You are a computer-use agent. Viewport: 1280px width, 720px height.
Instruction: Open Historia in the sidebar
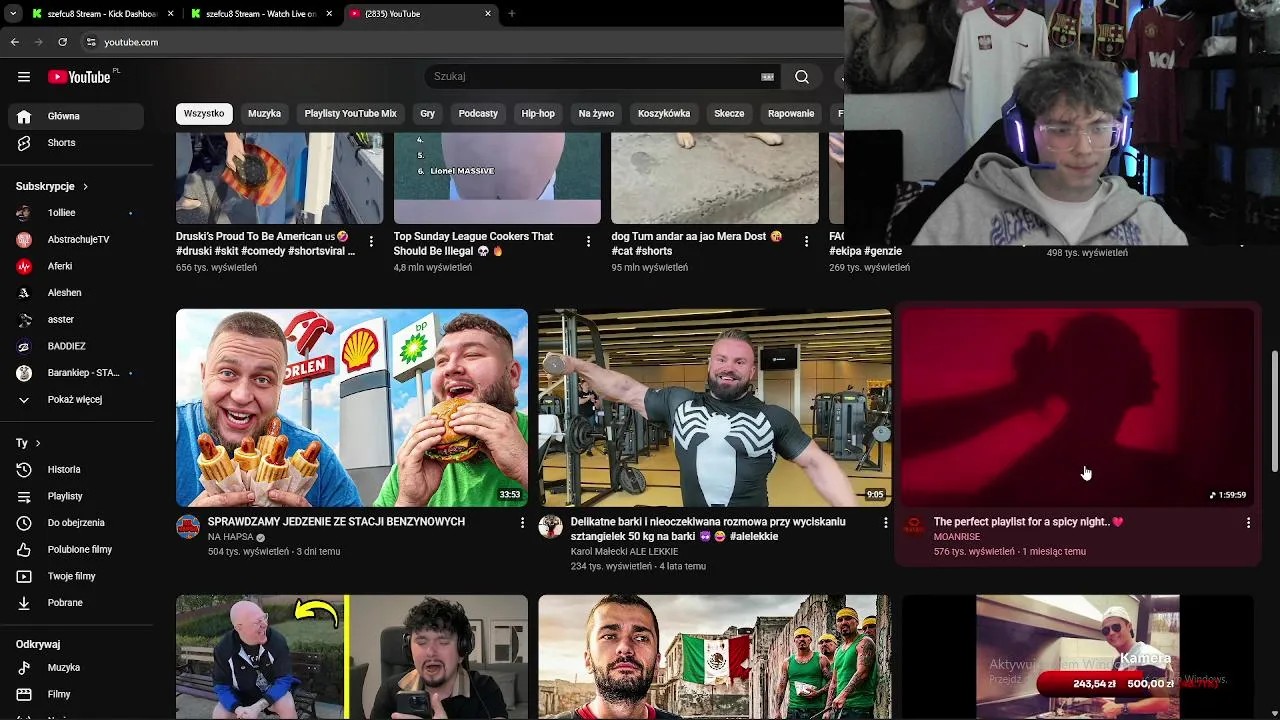(76, 470)
